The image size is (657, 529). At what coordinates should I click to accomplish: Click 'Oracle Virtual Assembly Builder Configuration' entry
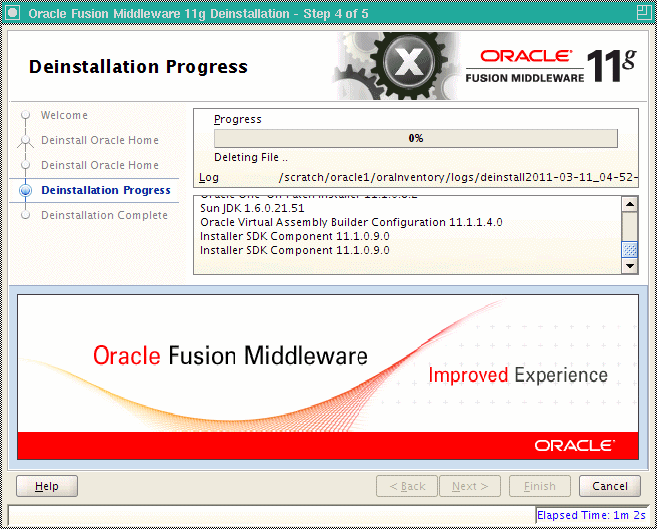[351, 222]
